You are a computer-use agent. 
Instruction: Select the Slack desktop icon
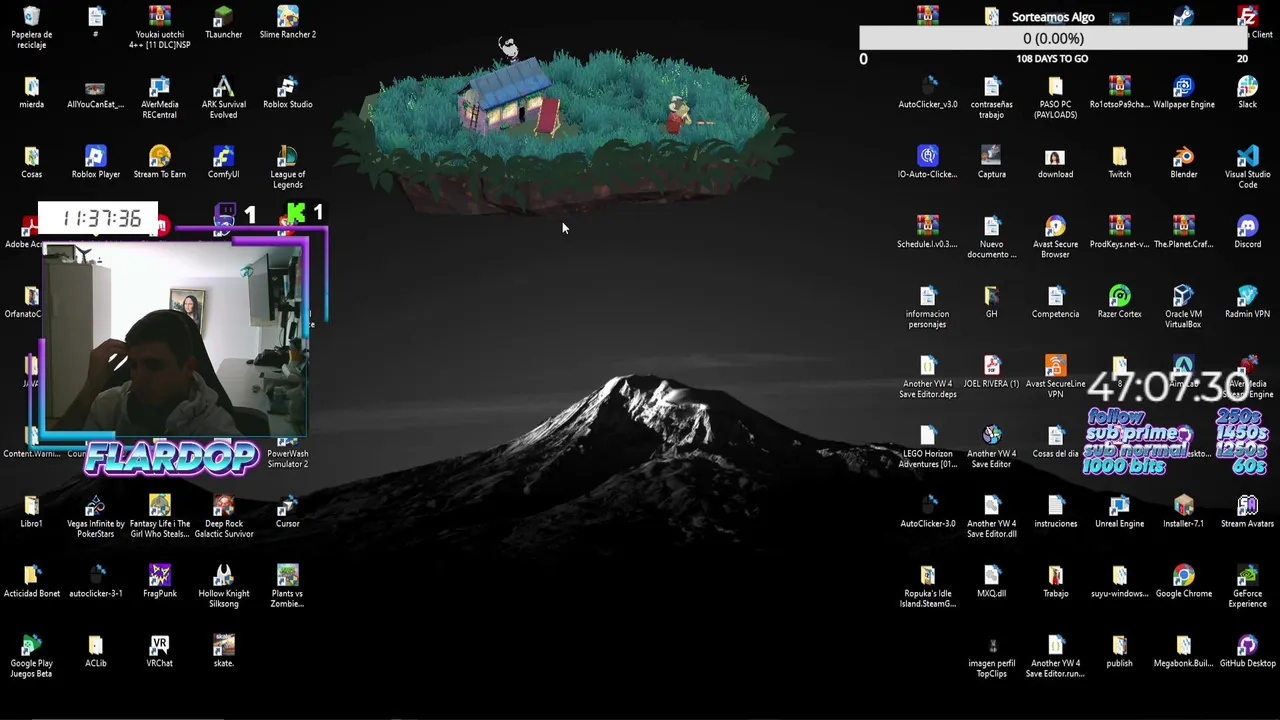(x=1247, y=87)
